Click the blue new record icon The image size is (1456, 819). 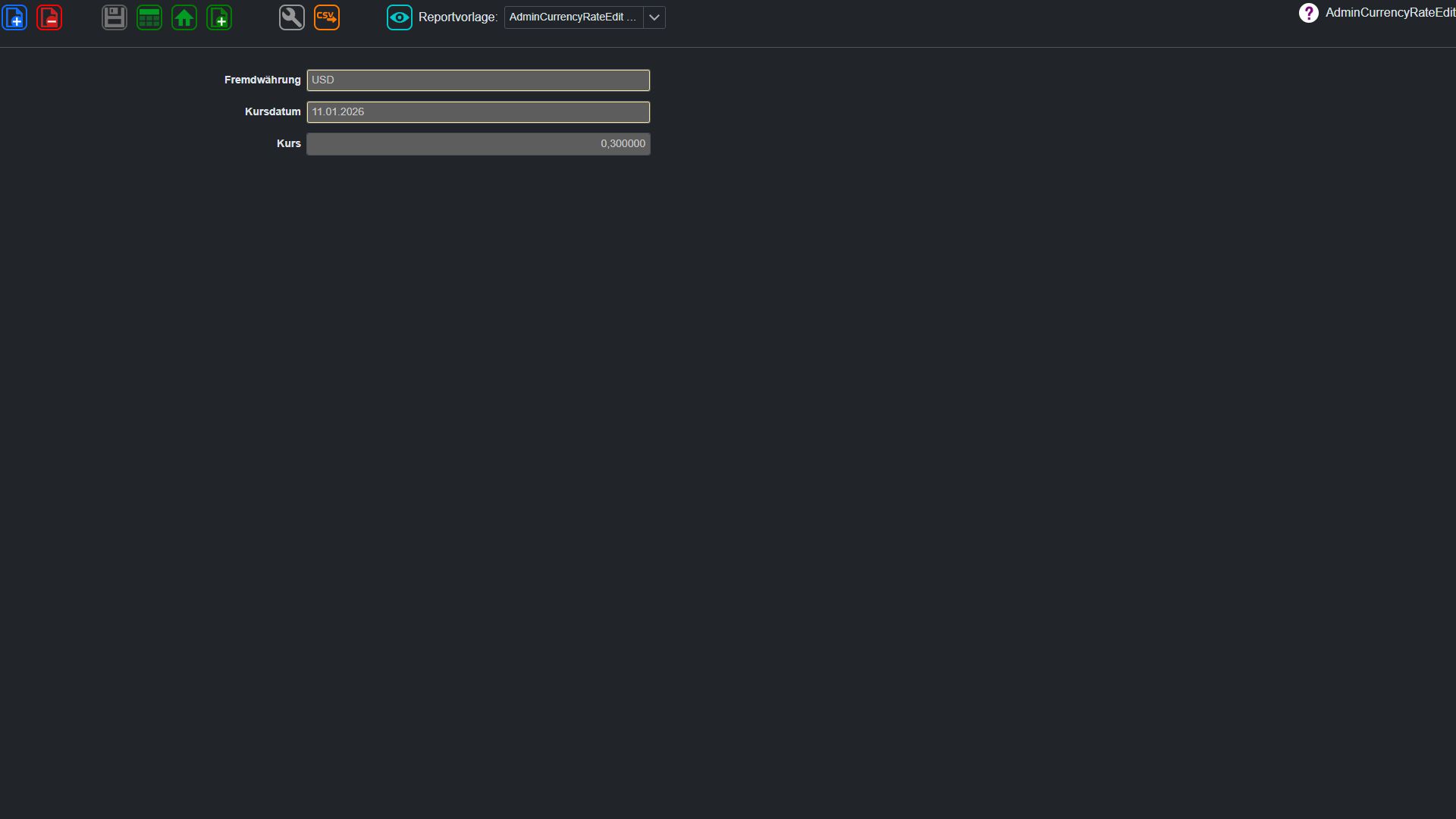click(14, 17)
